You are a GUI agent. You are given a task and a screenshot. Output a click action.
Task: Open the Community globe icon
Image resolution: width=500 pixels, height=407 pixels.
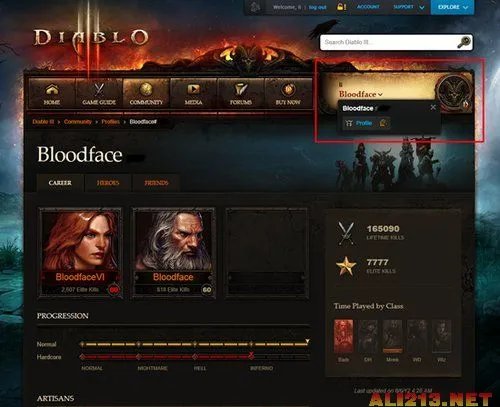coord(146,90)
